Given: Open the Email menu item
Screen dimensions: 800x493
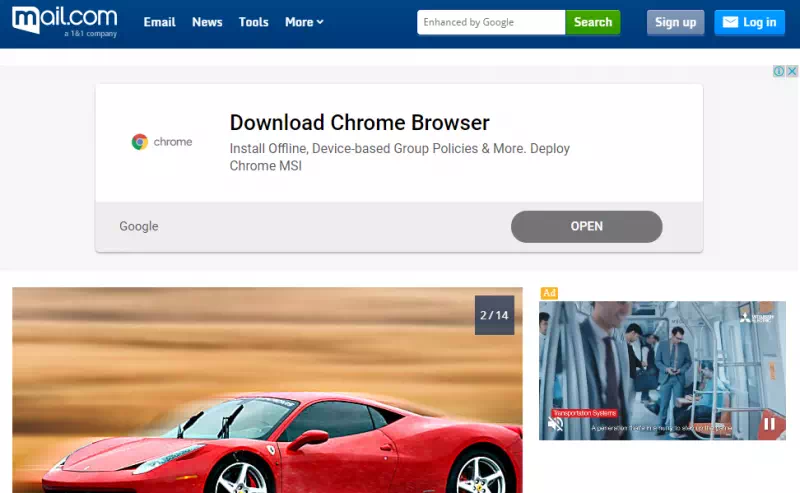Looking at the screenshot, I should click(159, 22).
